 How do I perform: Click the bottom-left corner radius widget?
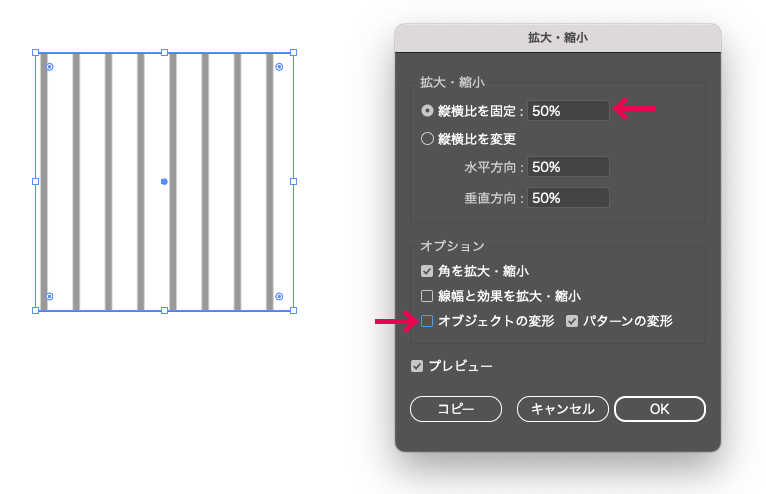coord(49,296)
